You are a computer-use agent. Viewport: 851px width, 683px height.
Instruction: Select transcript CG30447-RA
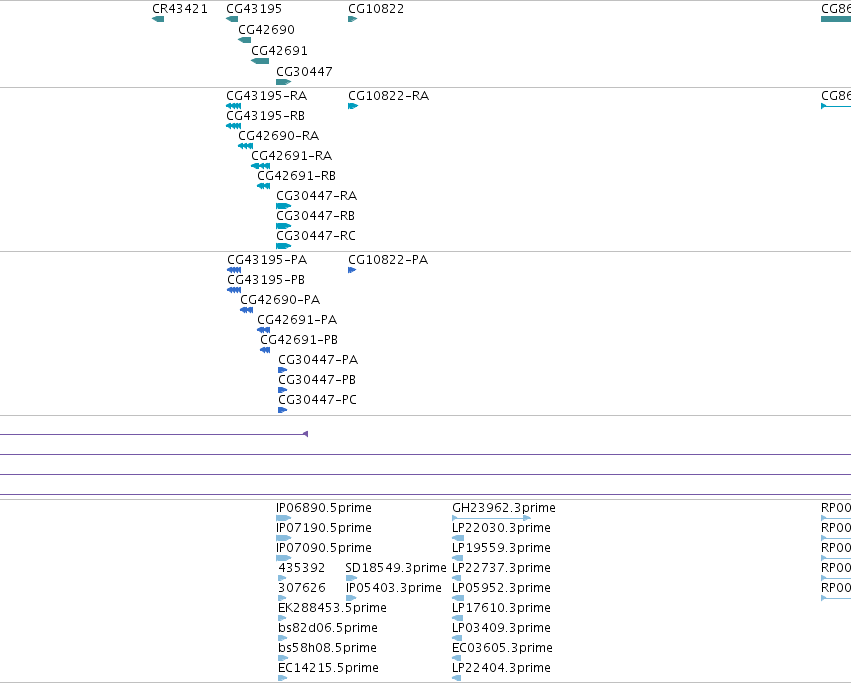316,195
